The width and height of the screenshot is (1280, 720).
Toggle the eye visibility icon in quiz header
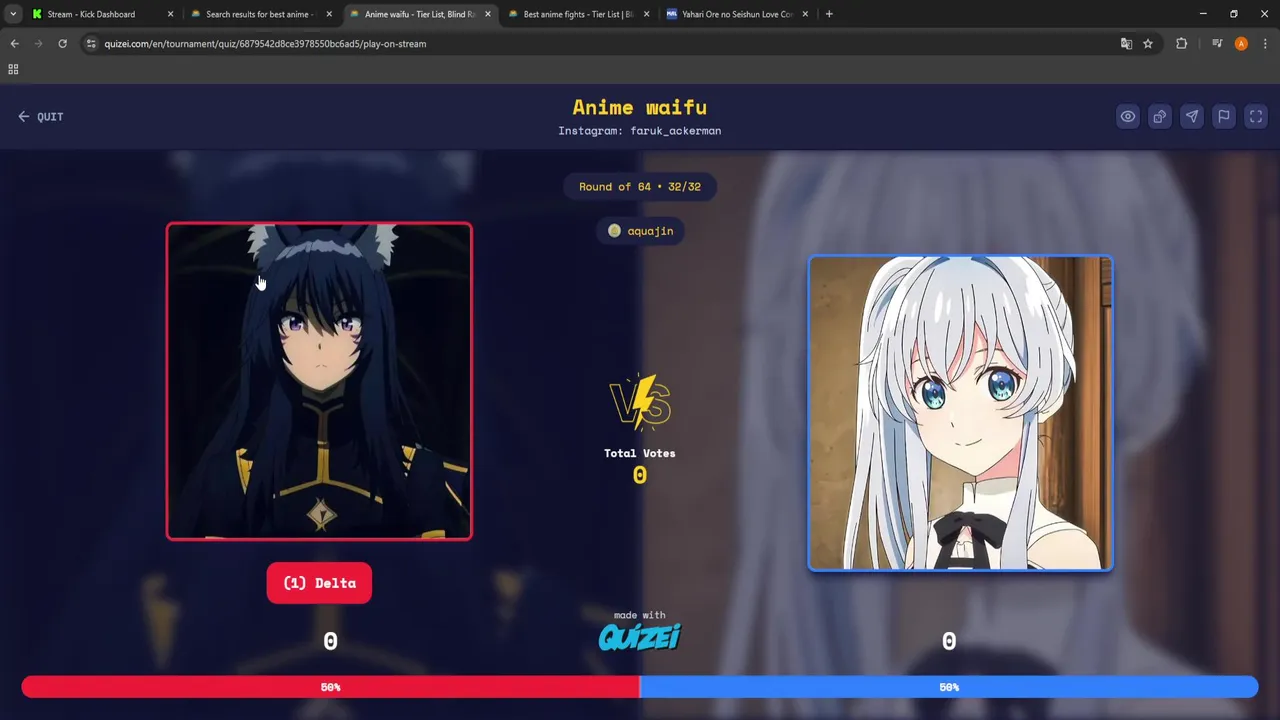(1128, 116)
